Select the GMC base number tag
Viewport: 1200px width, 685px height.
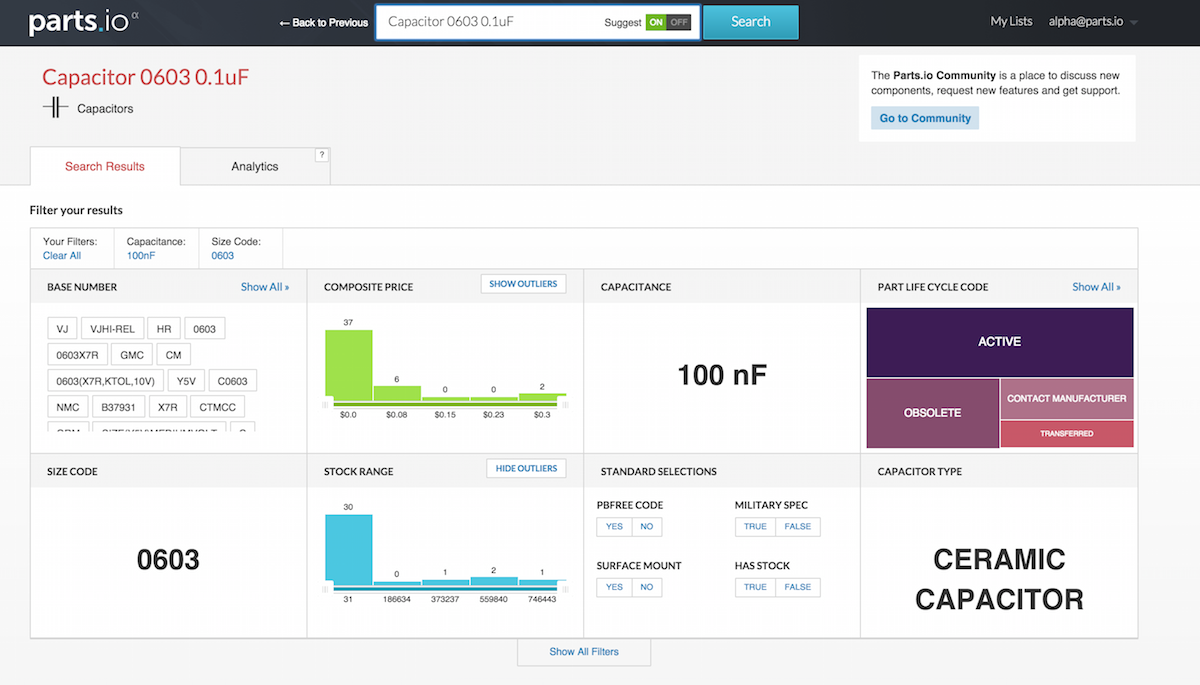pyautogui.click(x=132, y=354)
